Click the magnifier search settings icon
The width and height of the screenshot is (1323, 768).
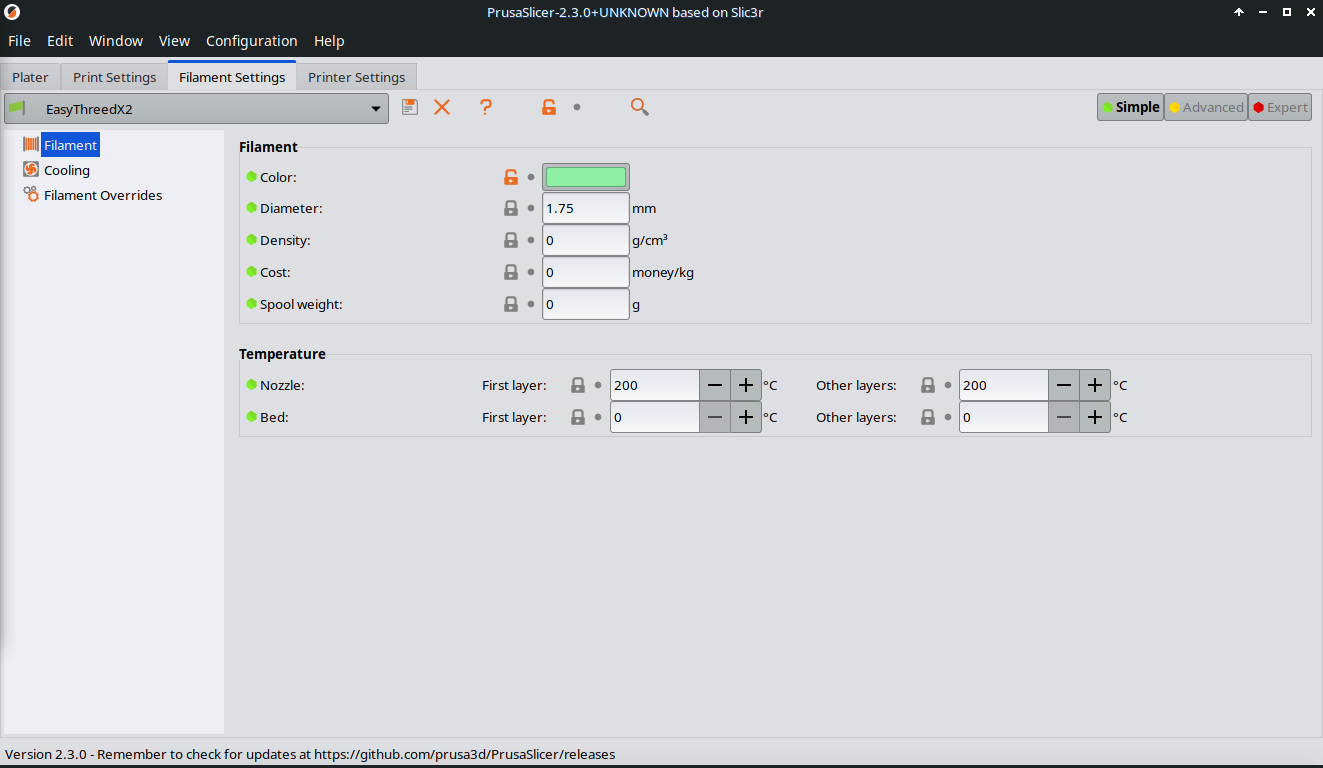(640, 107)
